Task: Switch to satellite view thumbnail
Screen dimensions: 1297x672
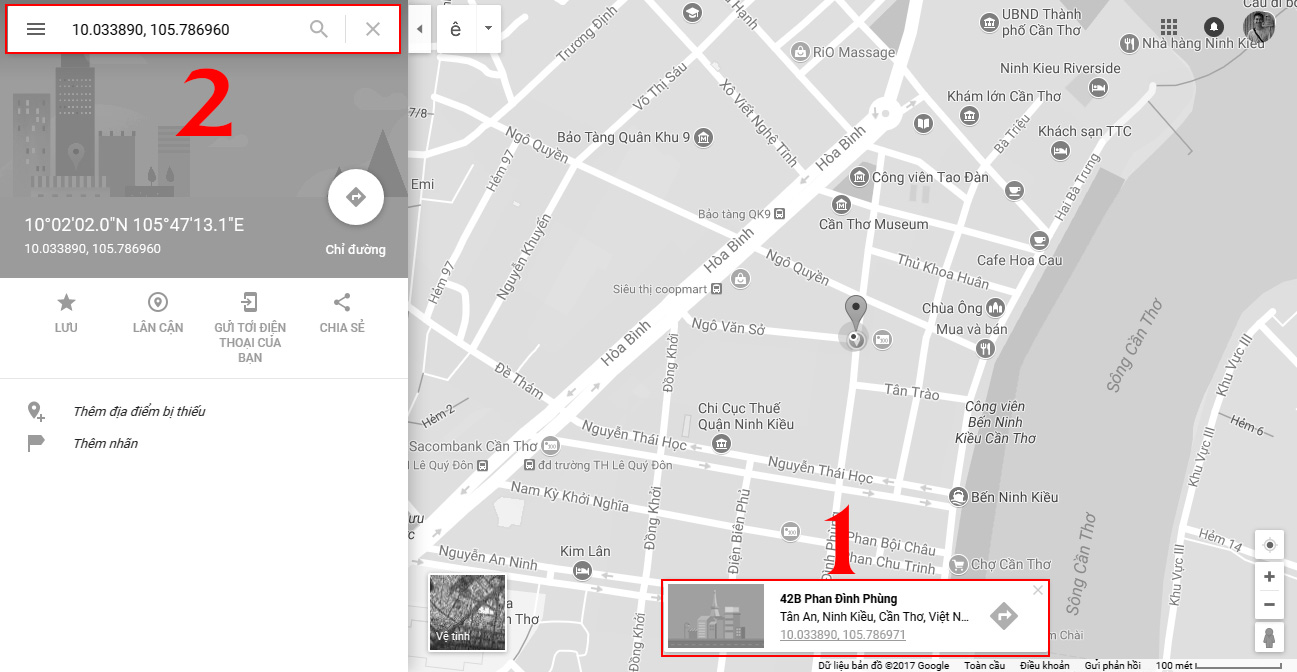Action: click(467, 613)
